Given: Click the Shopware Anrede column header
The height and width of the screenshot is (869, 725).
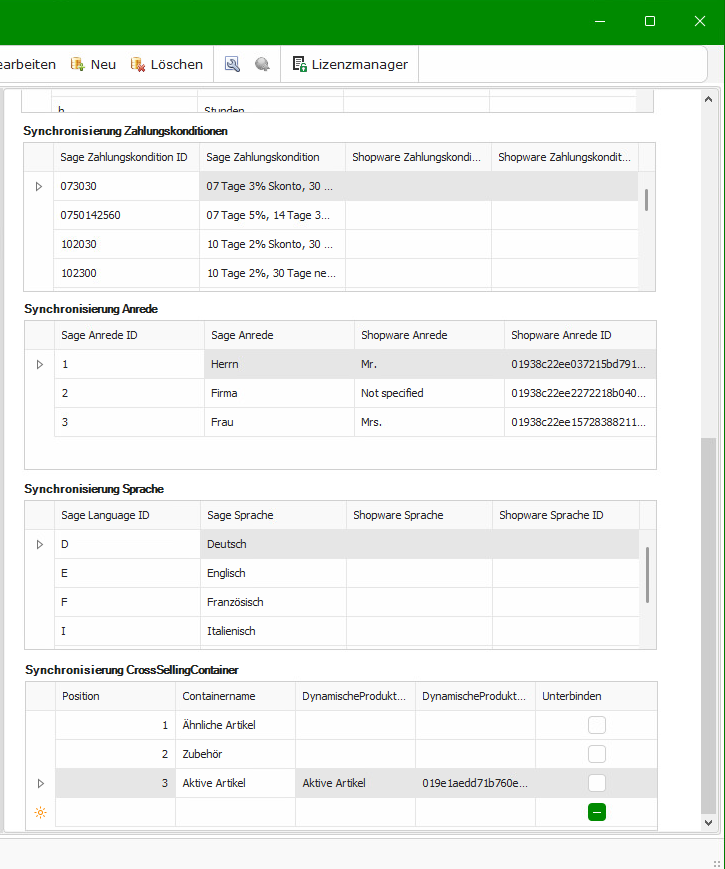Looking at the screenshot, I should coord(429,335).
